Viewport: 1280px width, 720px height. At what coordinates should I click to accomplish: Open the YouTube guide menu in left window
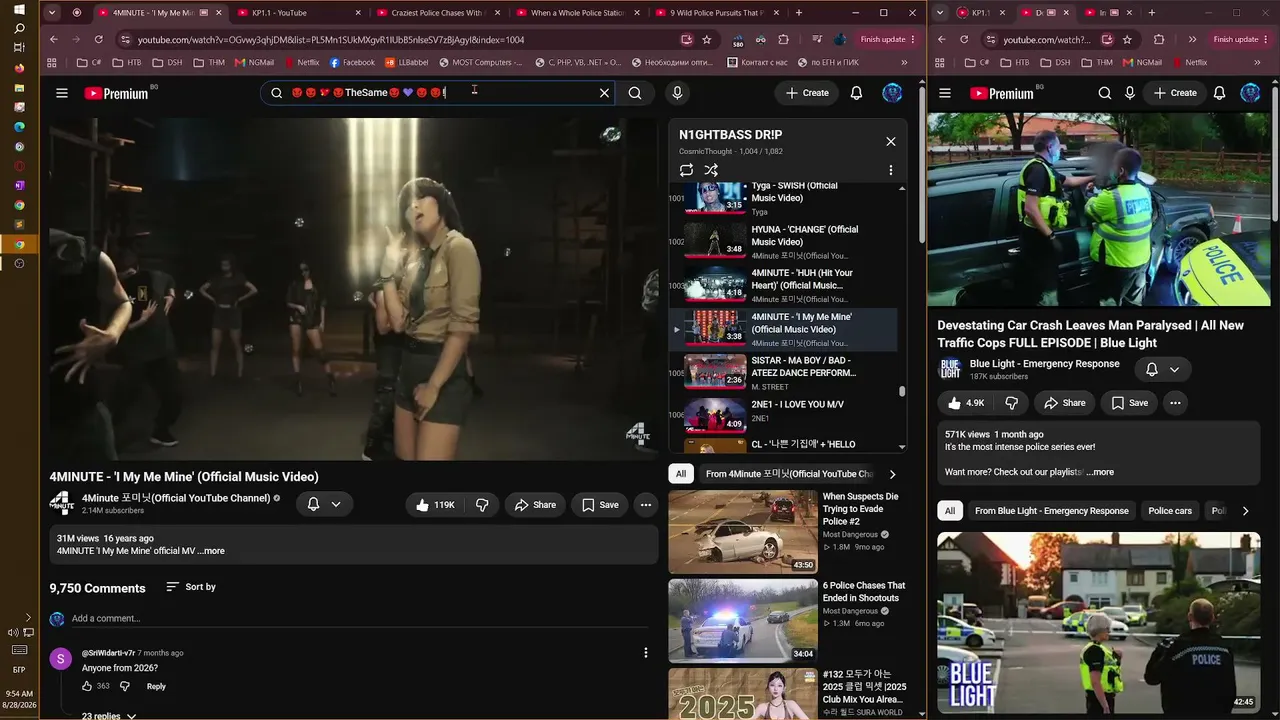(x=62, y=93)
